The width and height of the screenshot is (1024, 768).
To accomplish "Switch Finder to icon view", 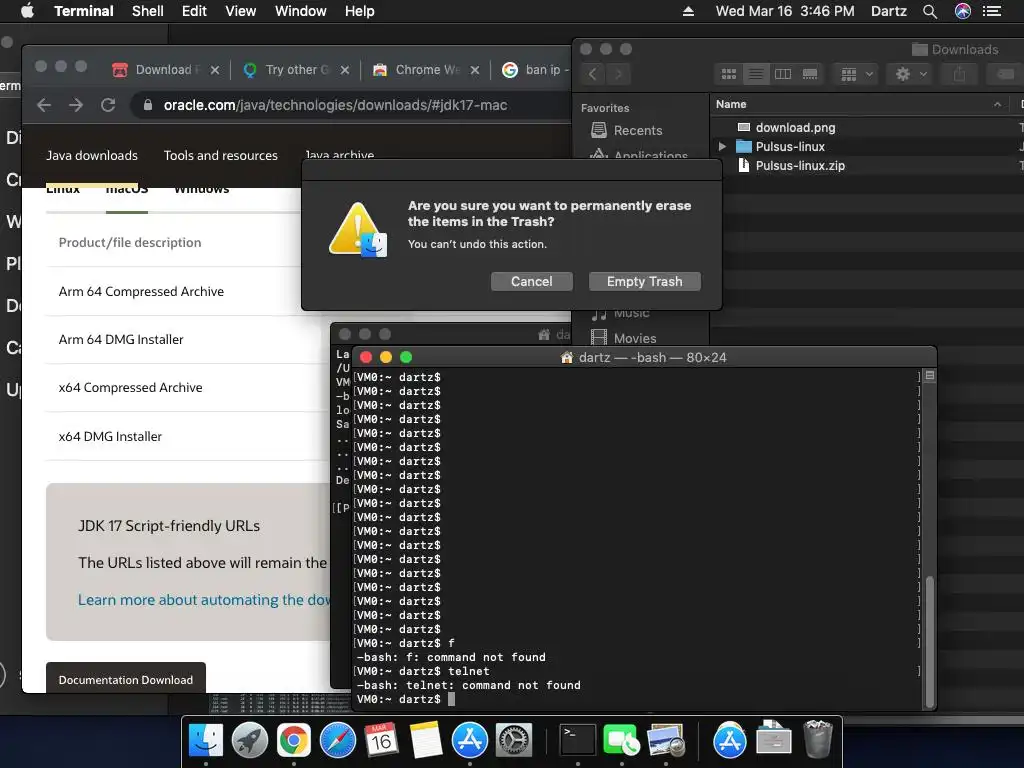I will [729, 74].
